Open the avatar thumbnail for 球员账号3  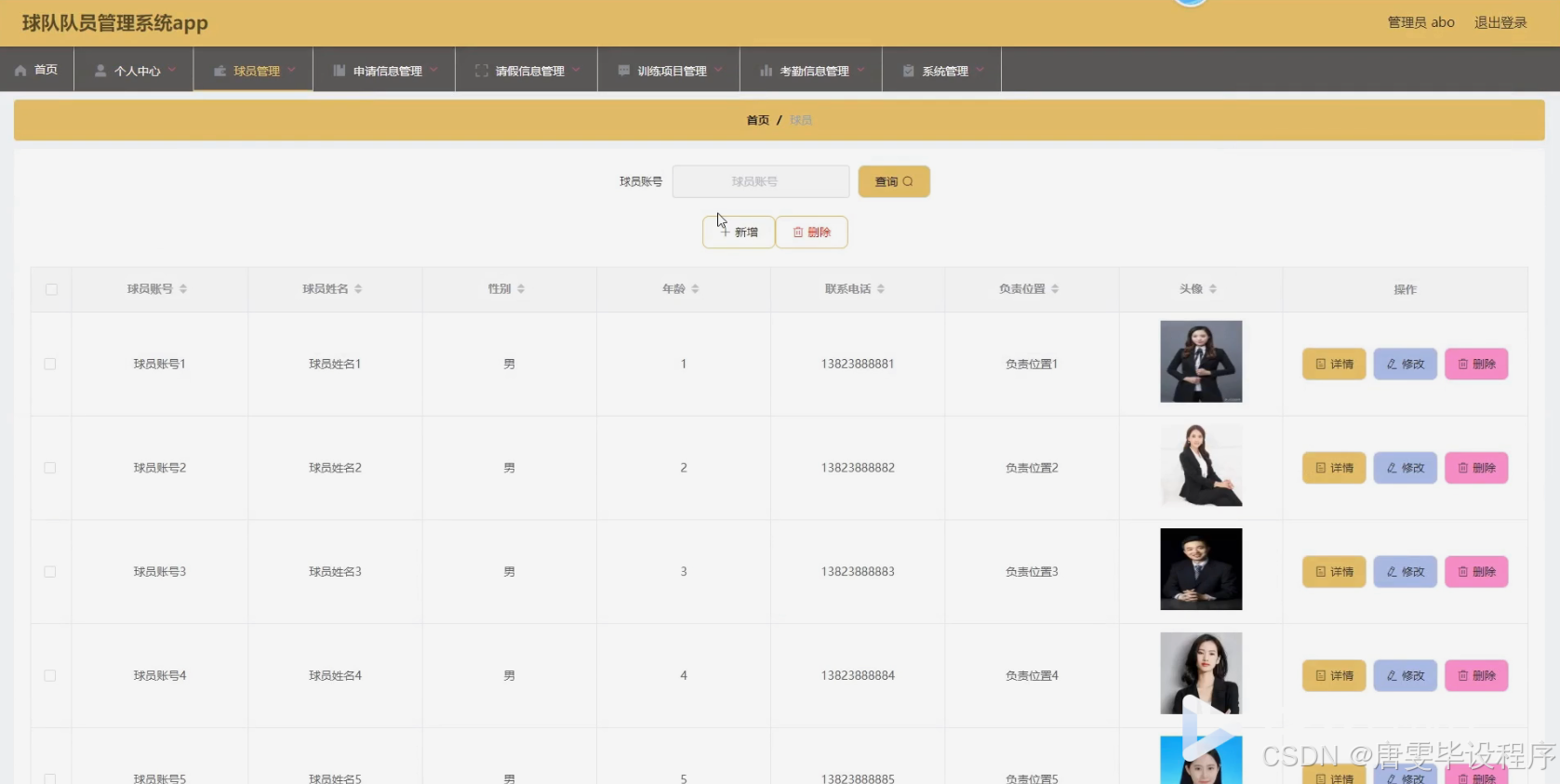point(1201,569)
